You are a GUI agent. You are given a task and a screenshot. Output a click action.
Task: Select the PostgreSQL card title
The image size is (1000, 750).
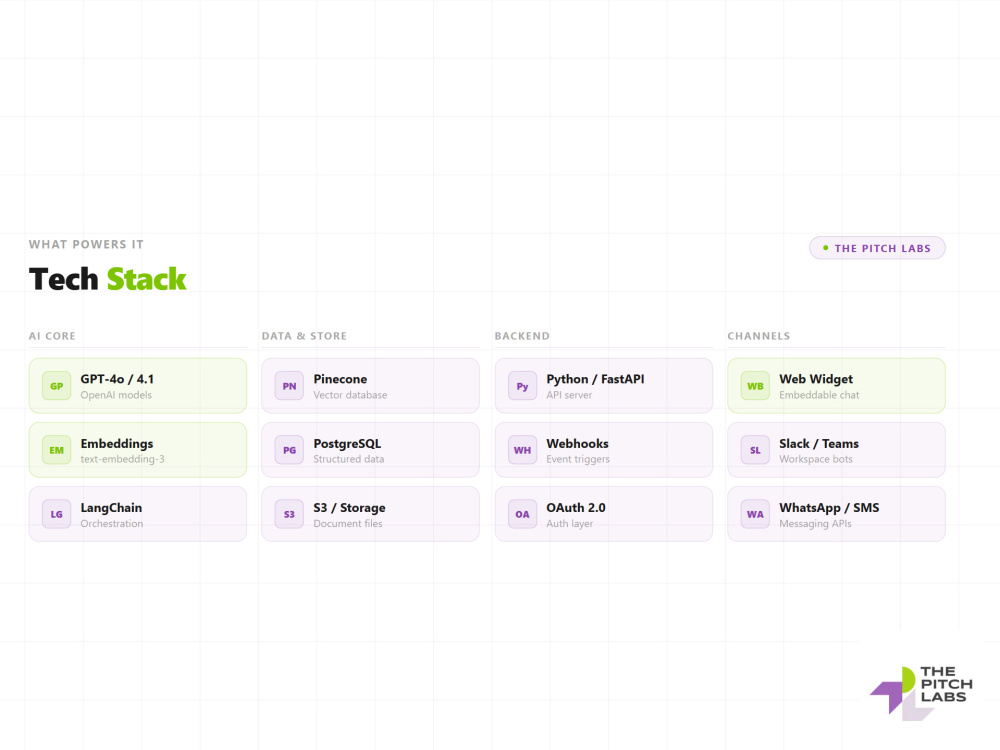[347, 443]
